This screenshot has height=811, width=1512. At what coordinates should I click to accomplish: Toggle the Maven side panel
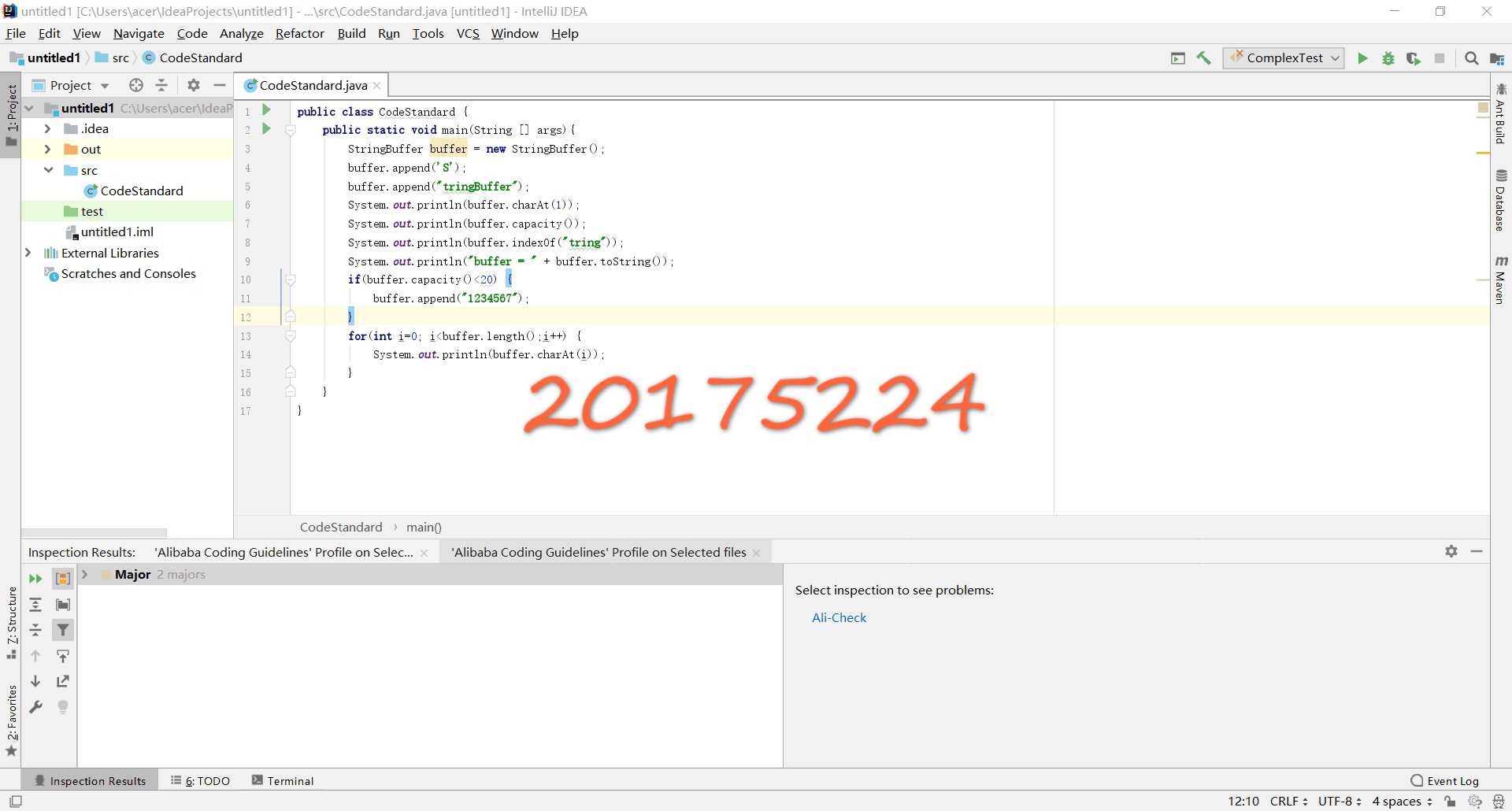coord(1501,280)
